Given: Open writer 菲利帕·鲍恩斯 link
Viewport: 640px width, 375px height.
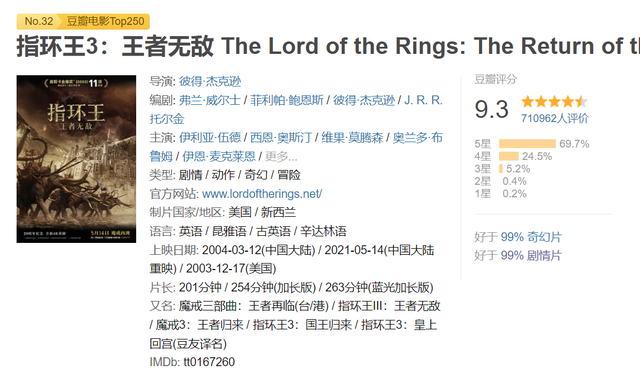Looking at the screenshot, I should [x=287, y=100].
